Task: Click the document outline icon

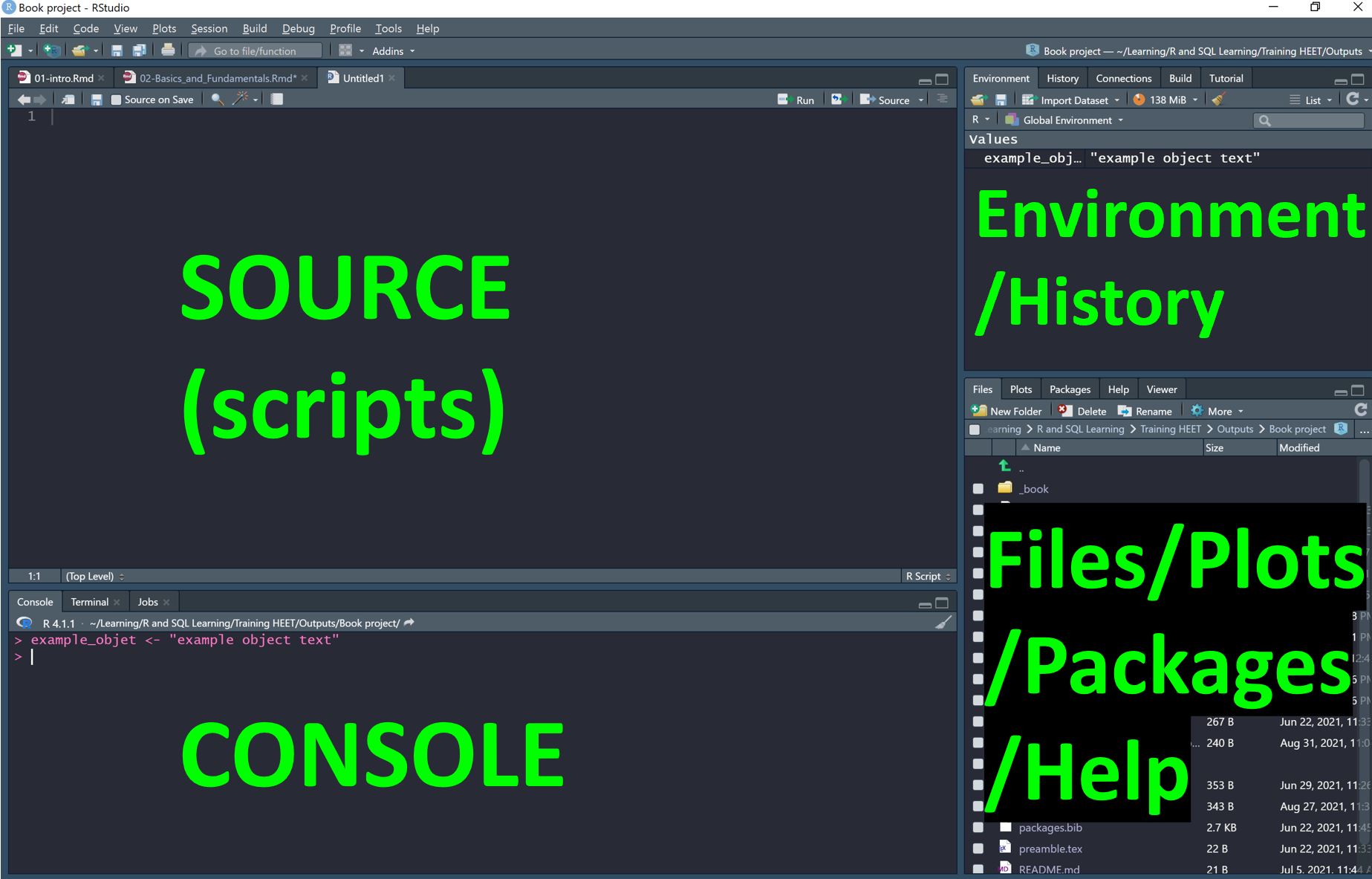Action: (x=943, y=99)
